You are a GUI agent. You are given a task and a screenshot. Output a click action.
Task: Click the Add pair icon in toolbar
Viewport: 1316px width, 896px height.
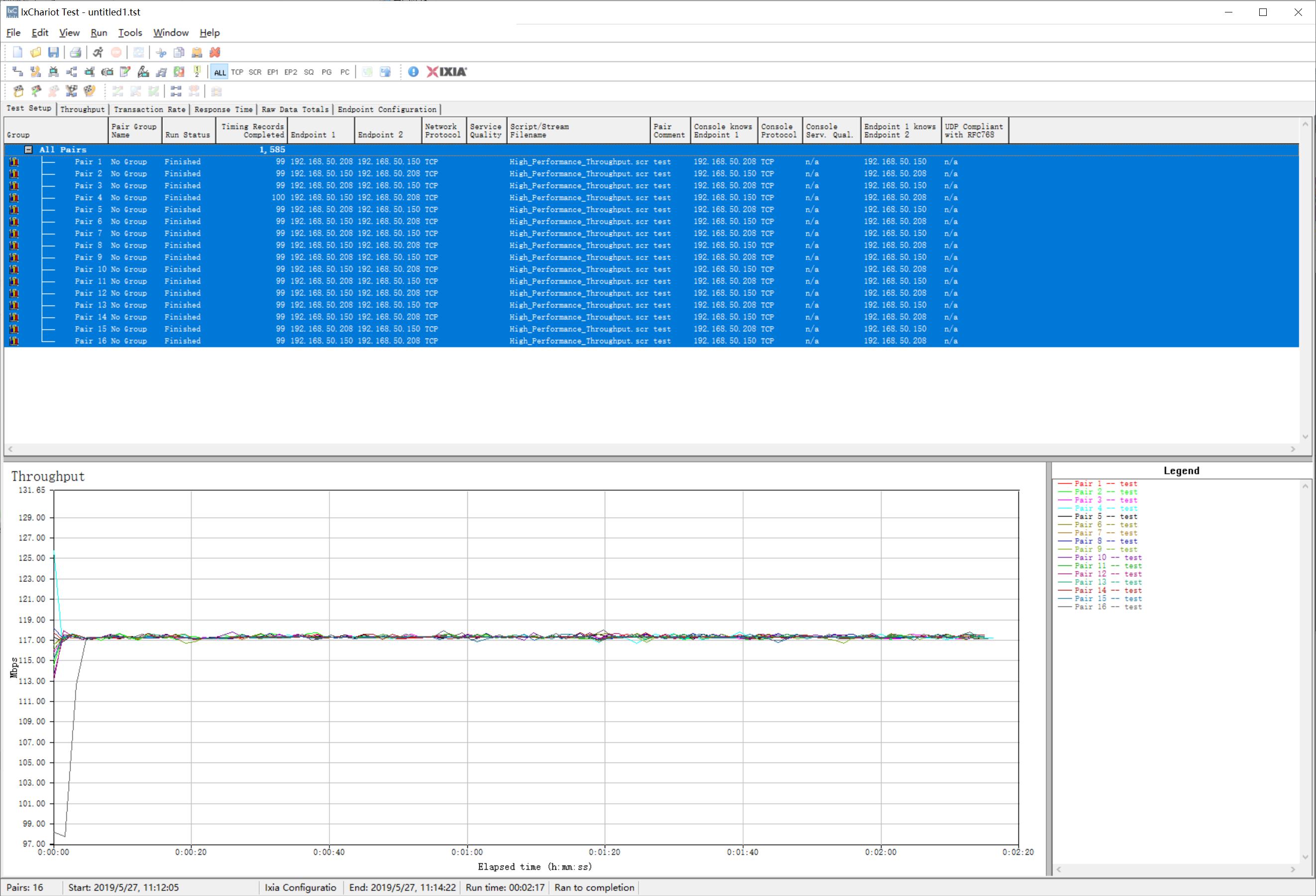[17, 72]
